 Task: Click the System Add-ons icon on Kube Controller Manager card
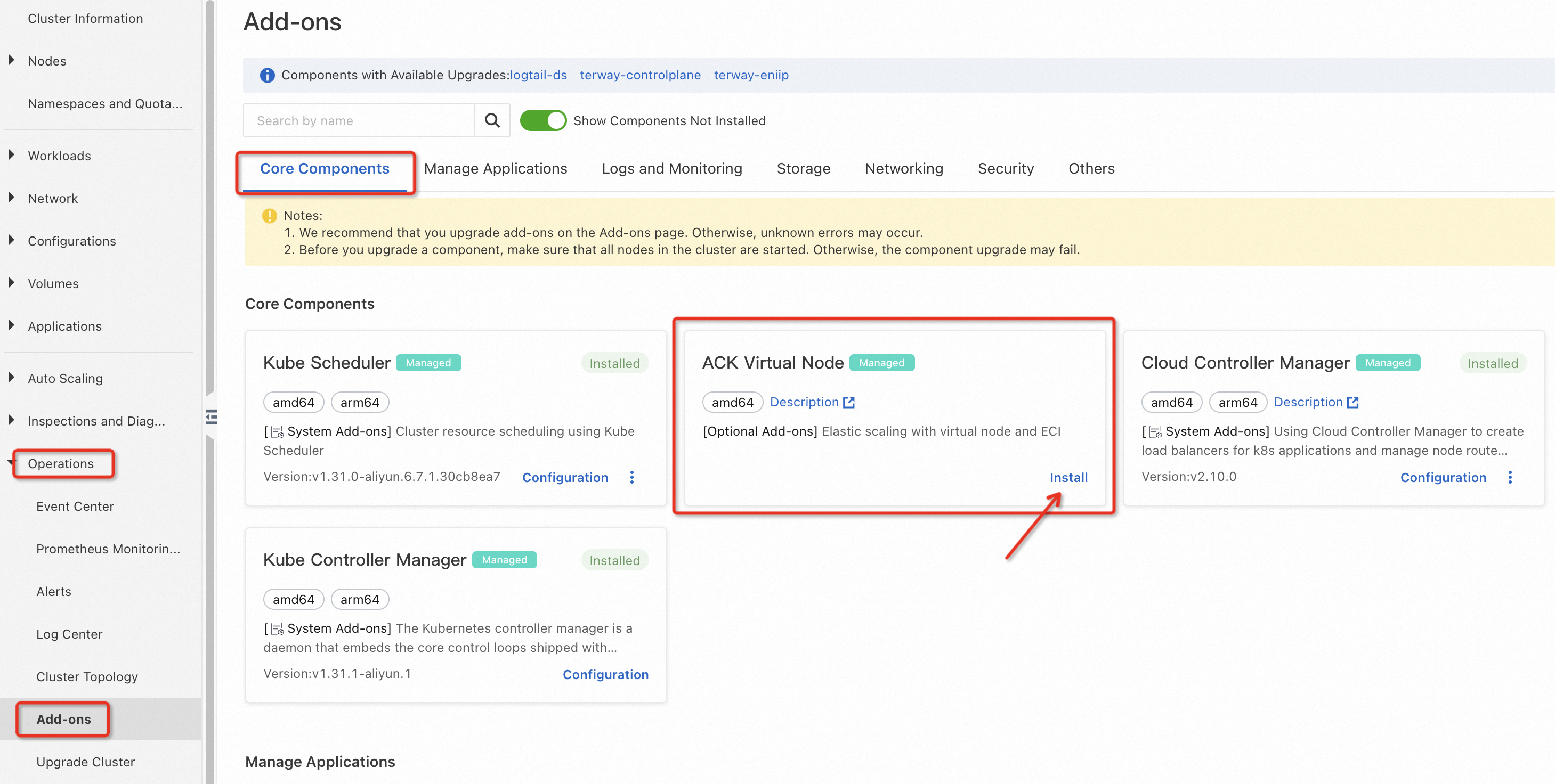(x=277, y=628)
